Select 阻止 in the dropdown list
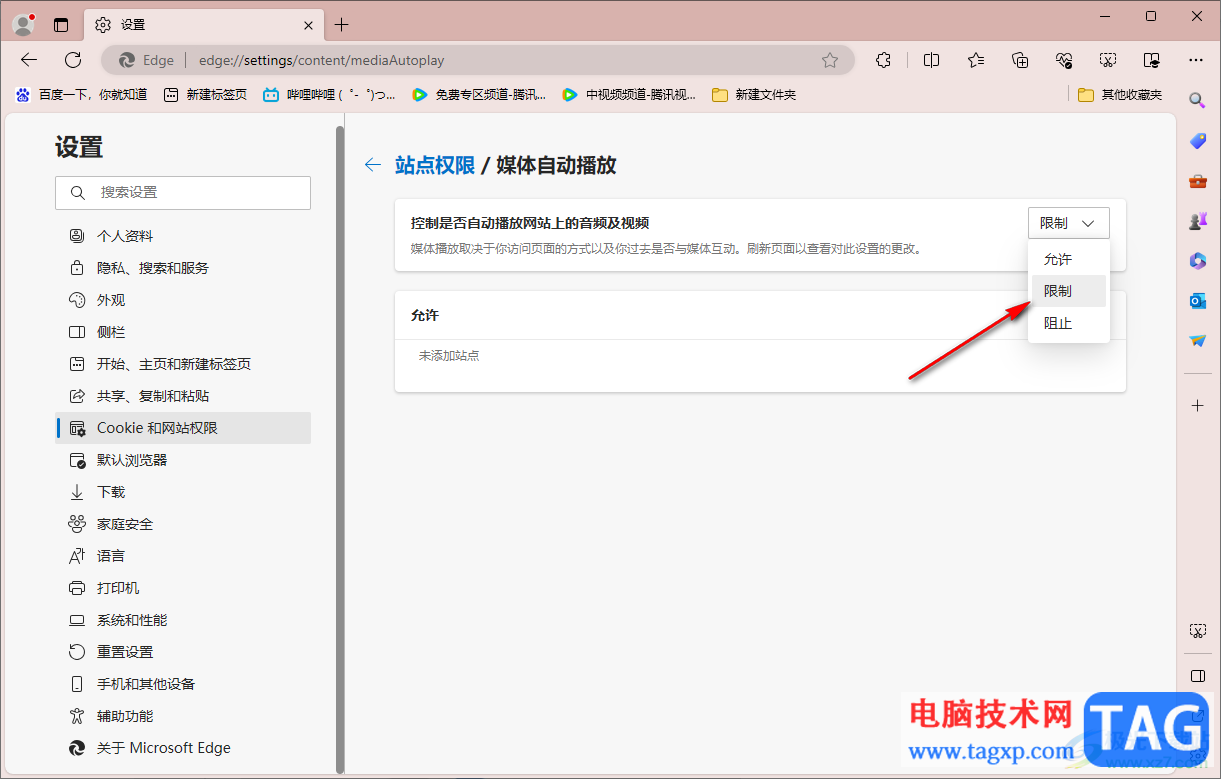Viewport: 1221px width, 779px height. pyautogui.click(x=1068, y=323)
